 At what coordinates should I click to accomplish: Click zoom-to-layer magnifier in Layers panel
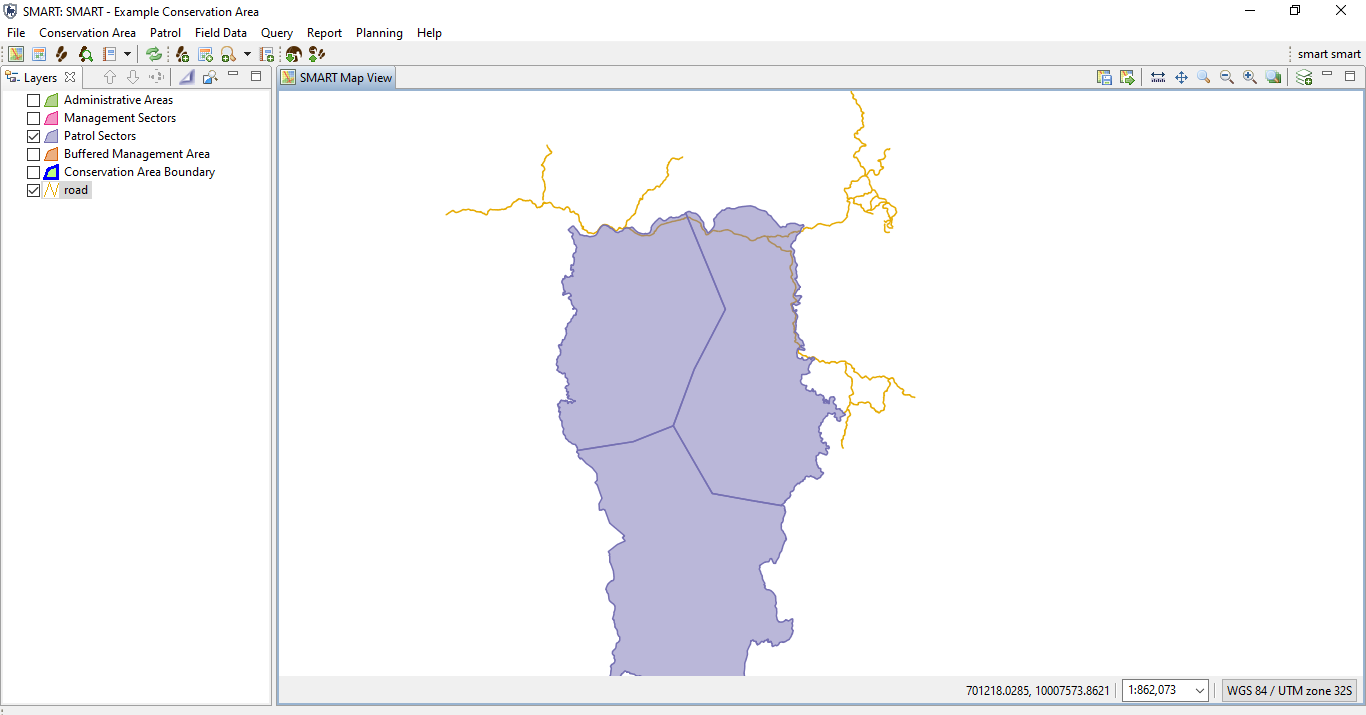210,77
